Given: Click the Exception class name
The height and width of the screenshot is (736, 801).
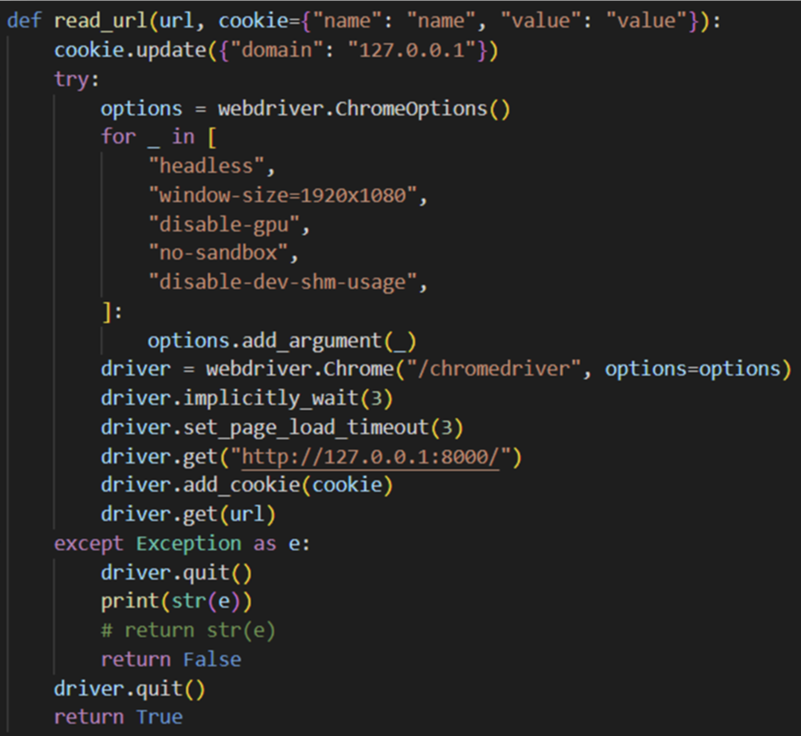Looking at the screenshot, I should [189, 544].
